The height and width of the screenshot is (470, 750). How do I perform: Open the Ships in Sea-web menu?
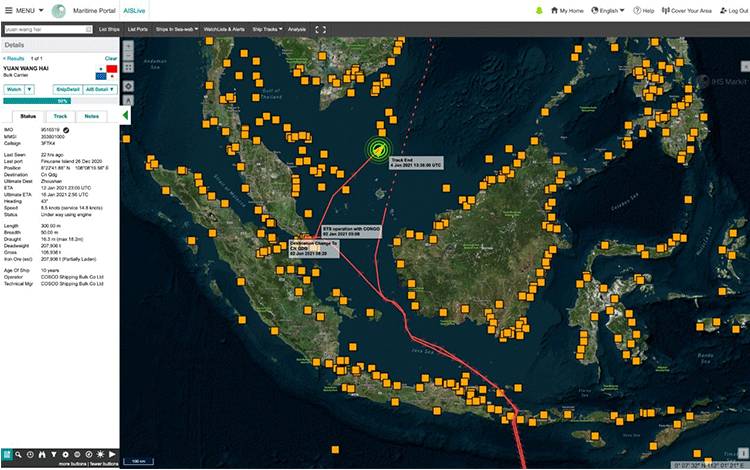176,29
